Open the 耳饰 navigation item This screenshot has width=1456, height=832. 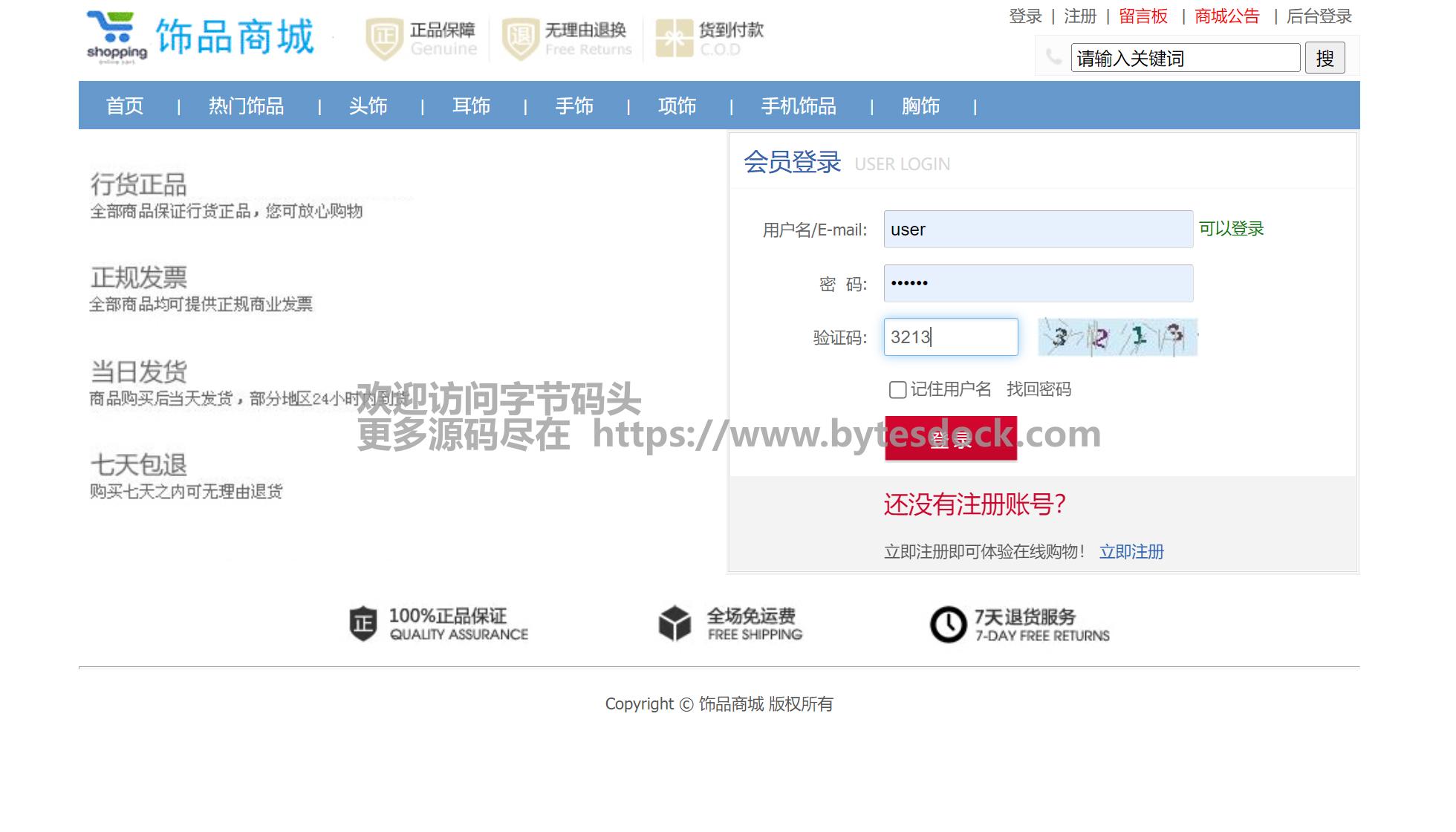pyautogui.click(x=471, y=106)
